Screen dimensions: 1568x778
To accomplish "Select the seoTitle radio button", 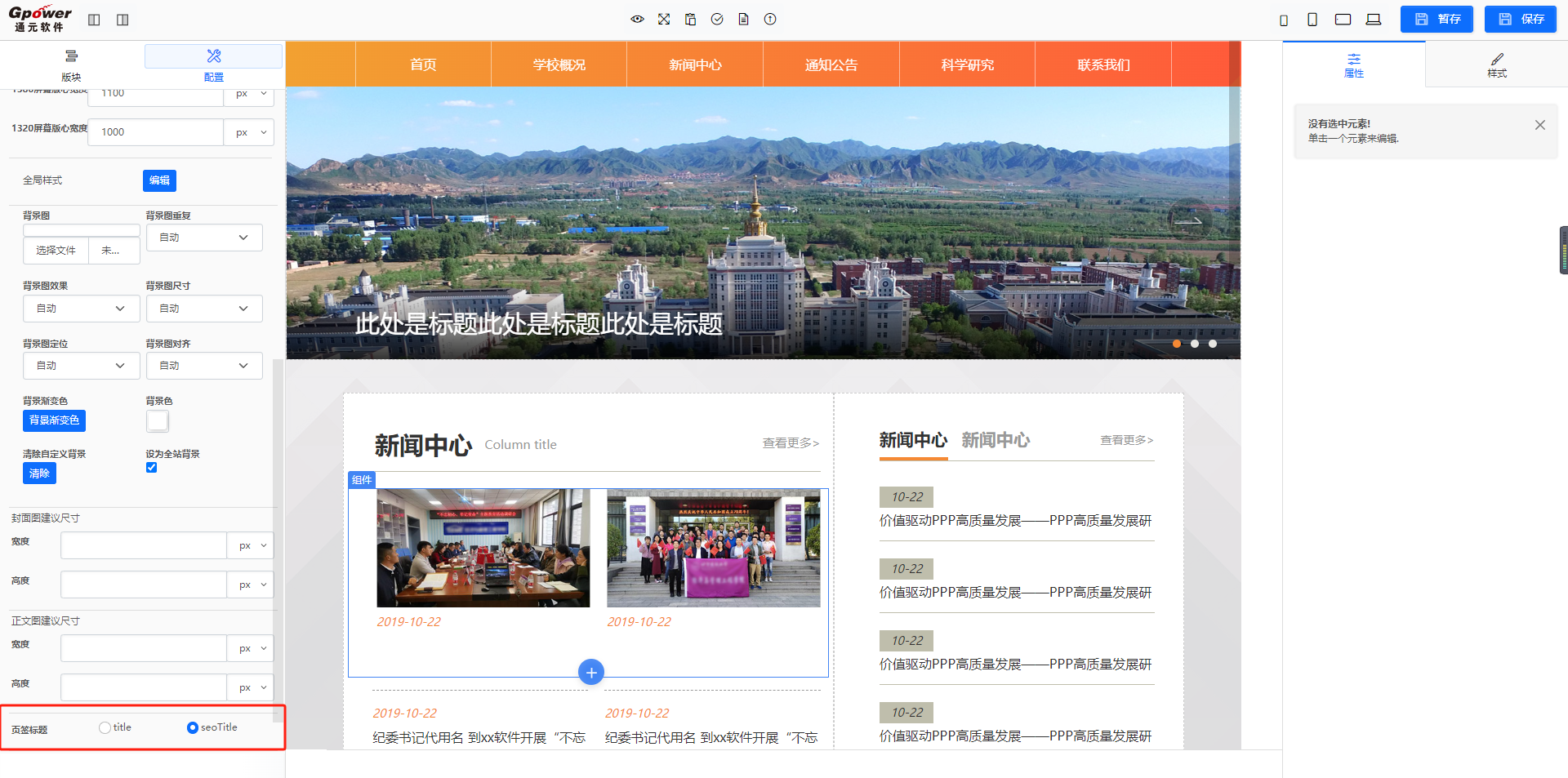I will [x=193, y=727].
